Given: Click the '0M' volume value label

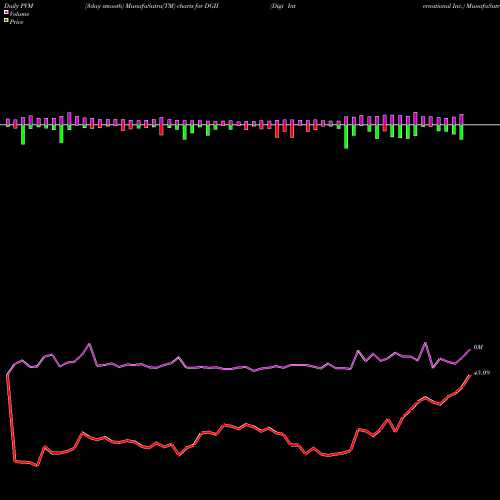Looking at the screenshot, I should [478, 347].
